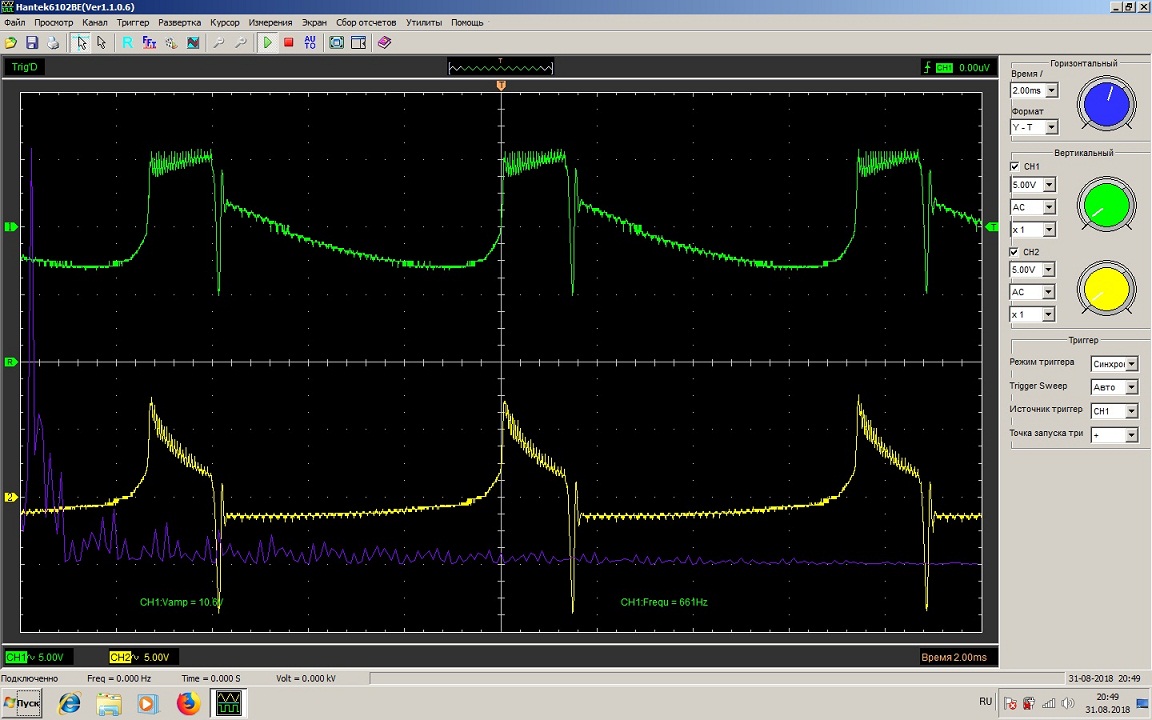Click the blue horizontal time knob

click(x=1106, y=104)
